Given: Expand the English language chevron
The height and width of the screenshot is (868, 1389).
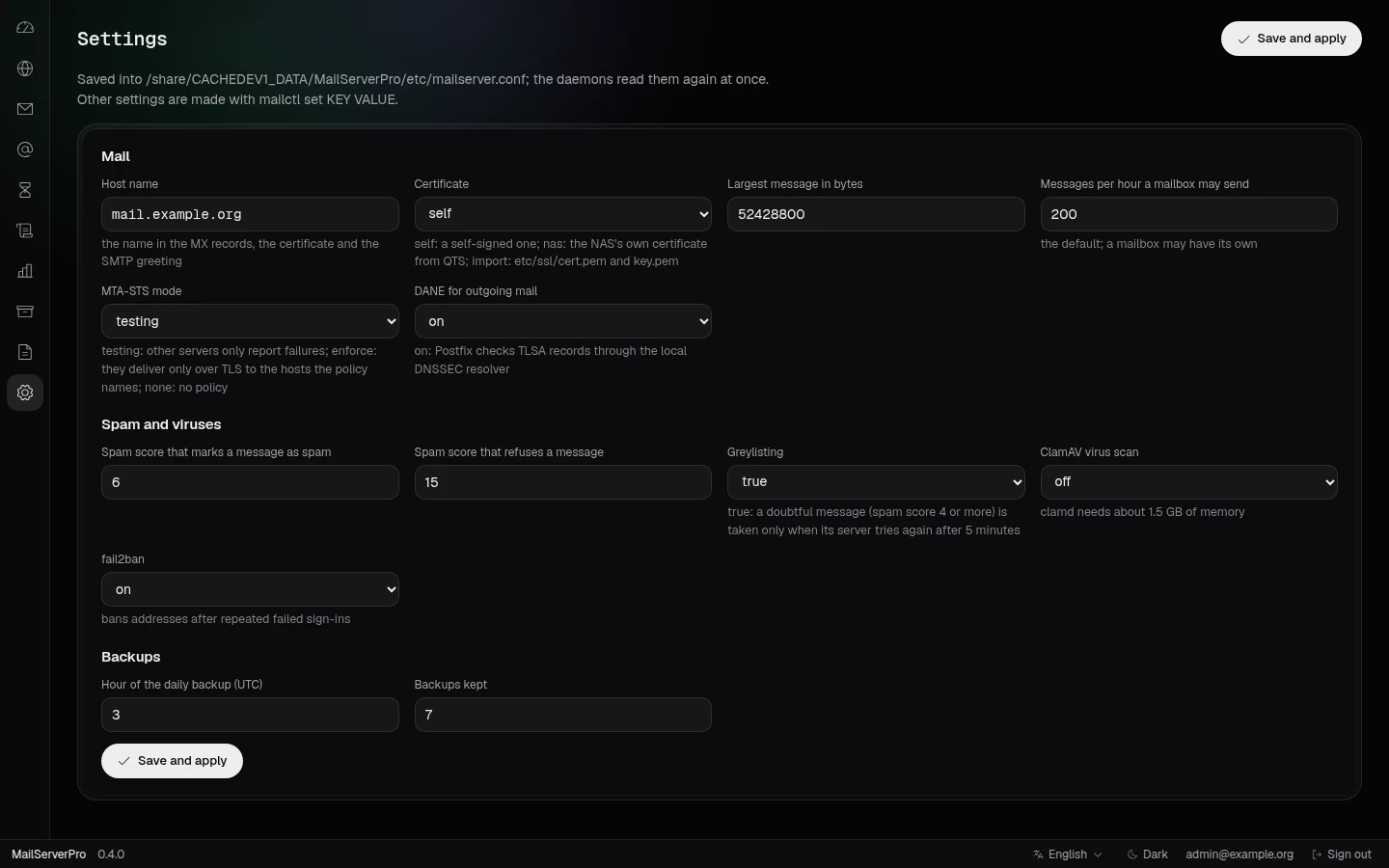Looking at the screenshot, I should [x=1098, y=854].
